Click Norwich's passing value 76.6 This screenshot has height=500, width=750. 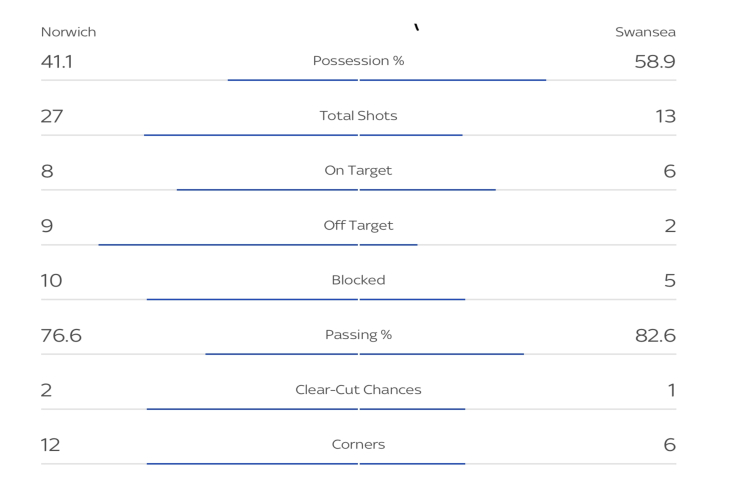click(x=61, y=336)
